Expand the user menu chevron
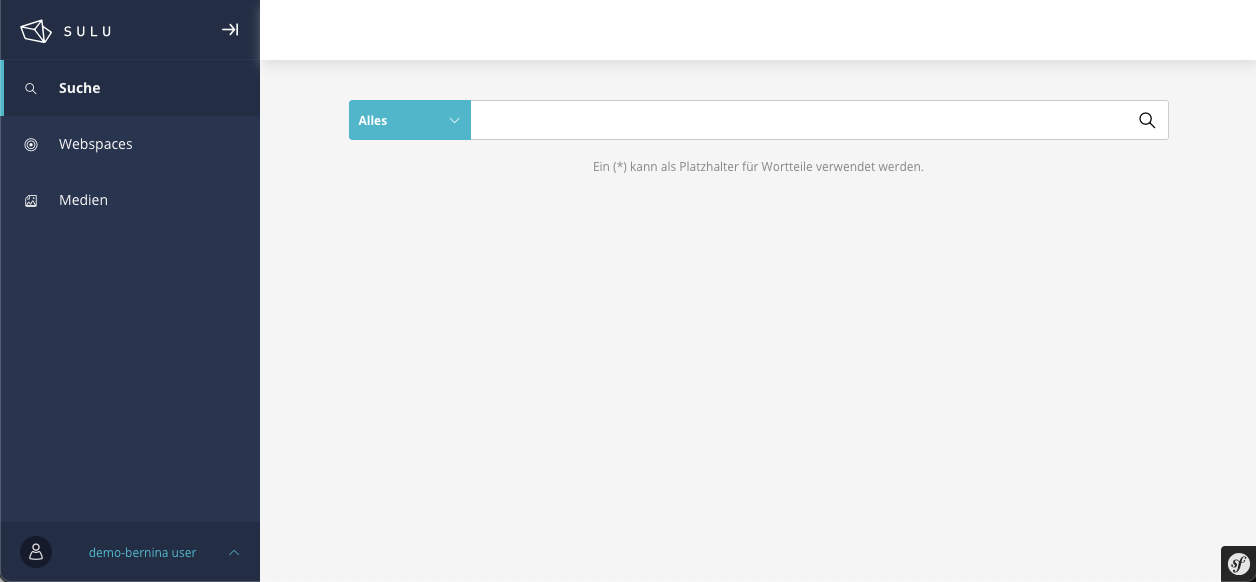 pos(234,552)
